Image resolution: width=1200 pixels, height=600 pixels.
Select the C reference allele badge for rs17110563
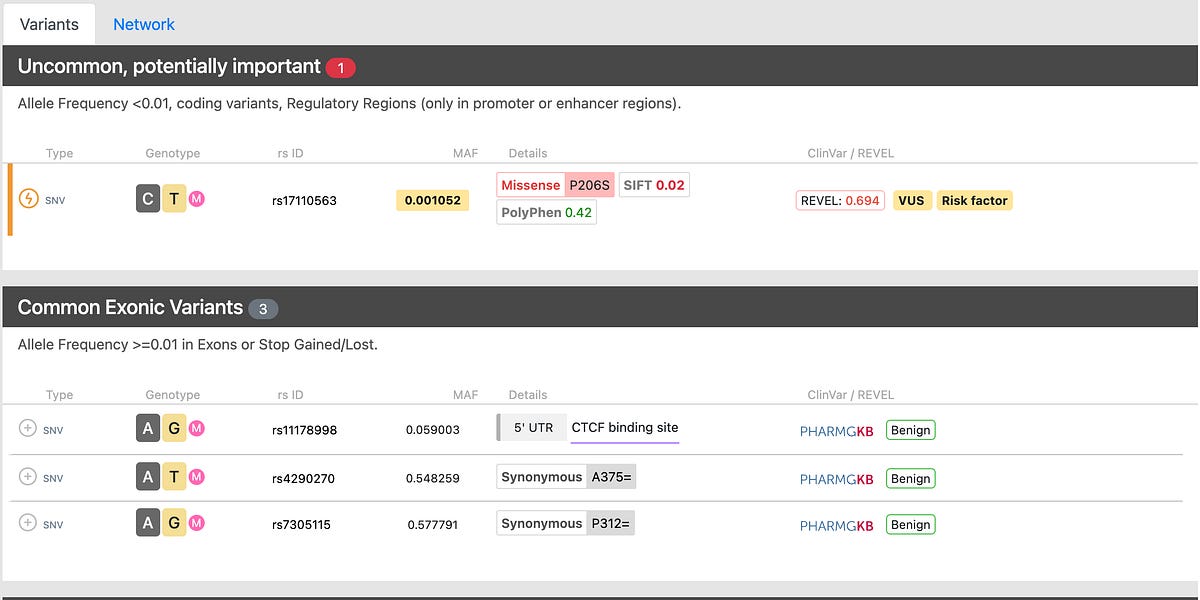[147, 198]
